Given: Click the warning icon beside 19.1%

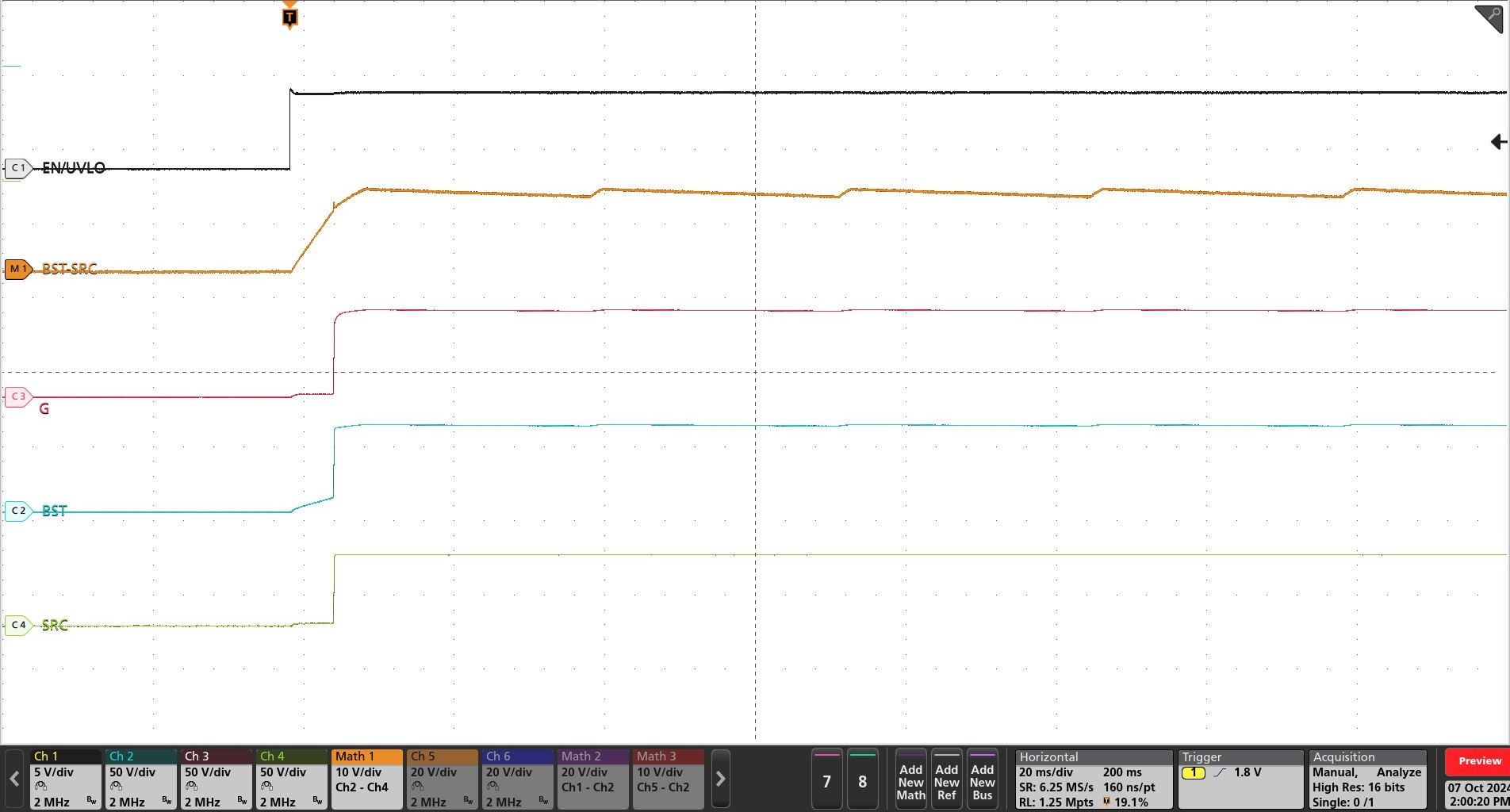Looking at the screenshot, I should click(x=1108, y=802).
